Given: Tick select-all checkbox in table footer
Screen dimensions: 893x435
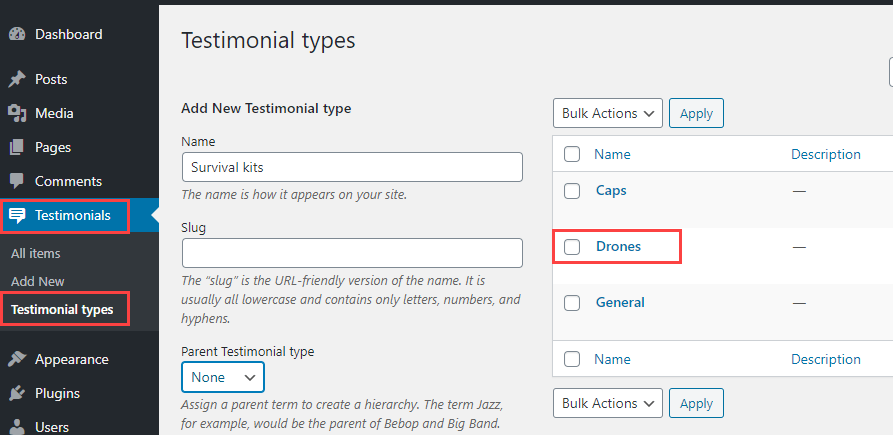Looking at the screenshot, I should 572,359.
